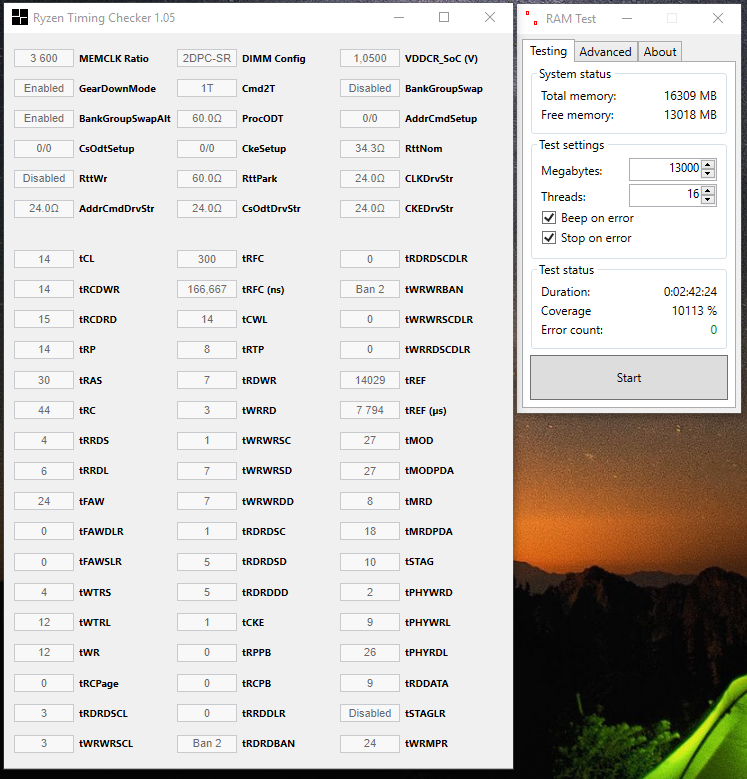The width and height of the screenshot is (747, 779).
Task: Click the BankGroupSwapAlt Enabled field
Action: 44,118
